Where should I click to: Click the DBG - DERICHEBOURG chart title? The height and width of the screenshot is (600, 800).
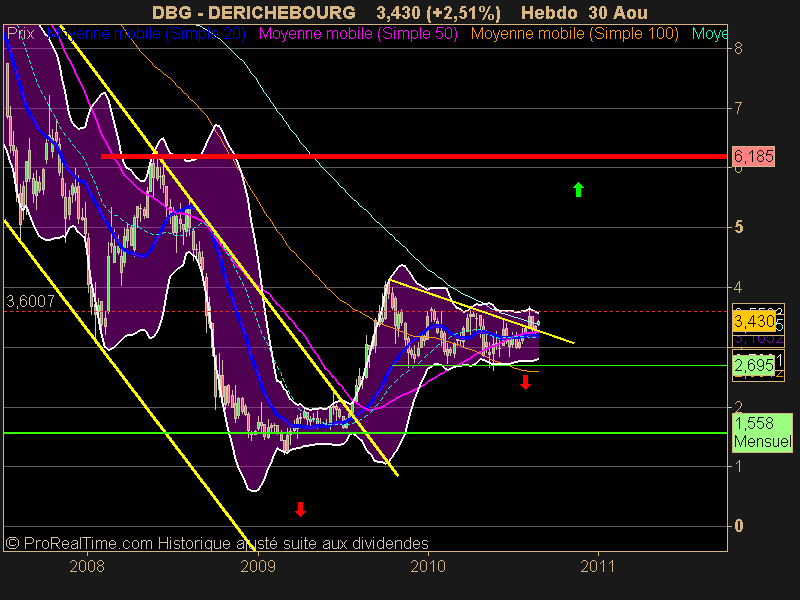pos(254,12)
